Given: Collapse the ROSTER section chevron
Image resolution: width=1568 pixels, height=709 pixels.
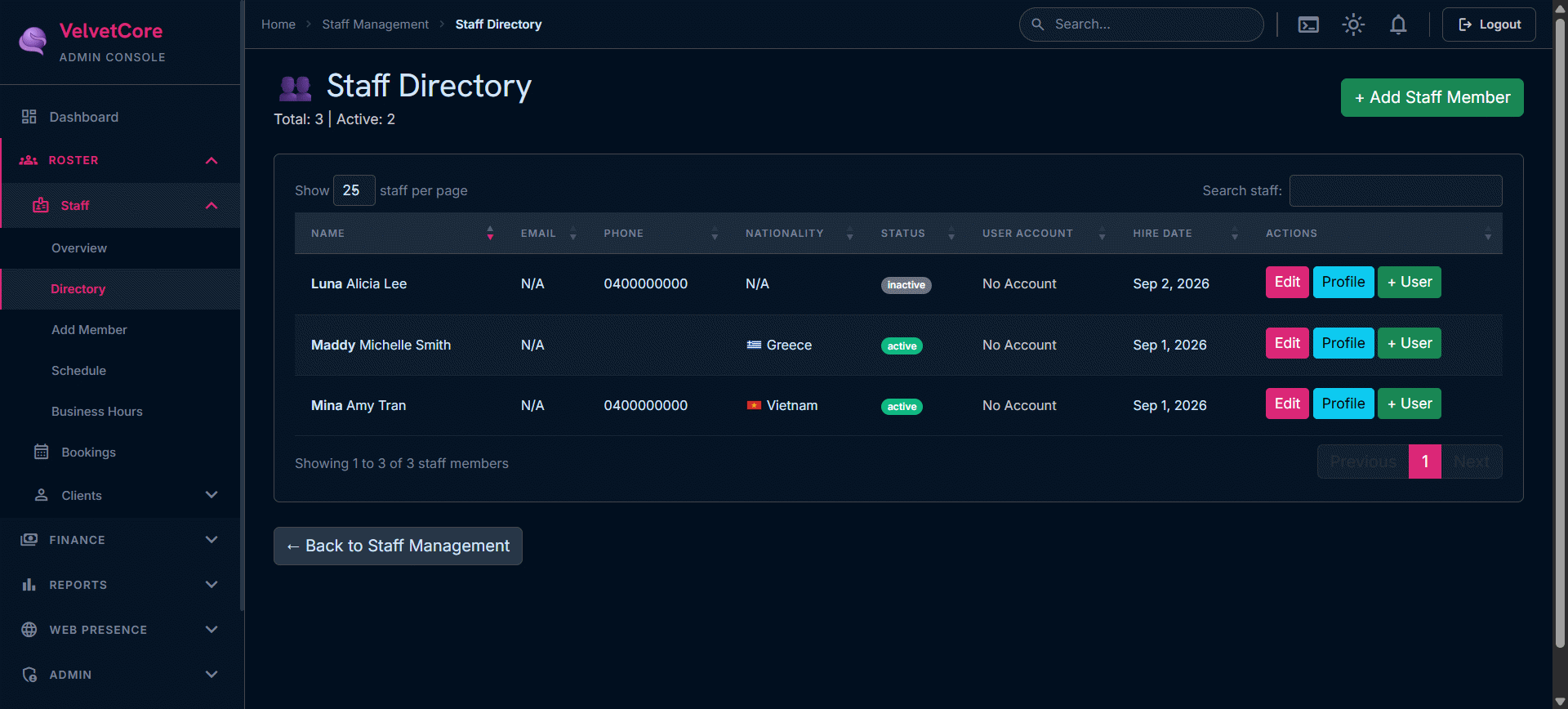Looking at the screenshot, I should coord(212,160).
